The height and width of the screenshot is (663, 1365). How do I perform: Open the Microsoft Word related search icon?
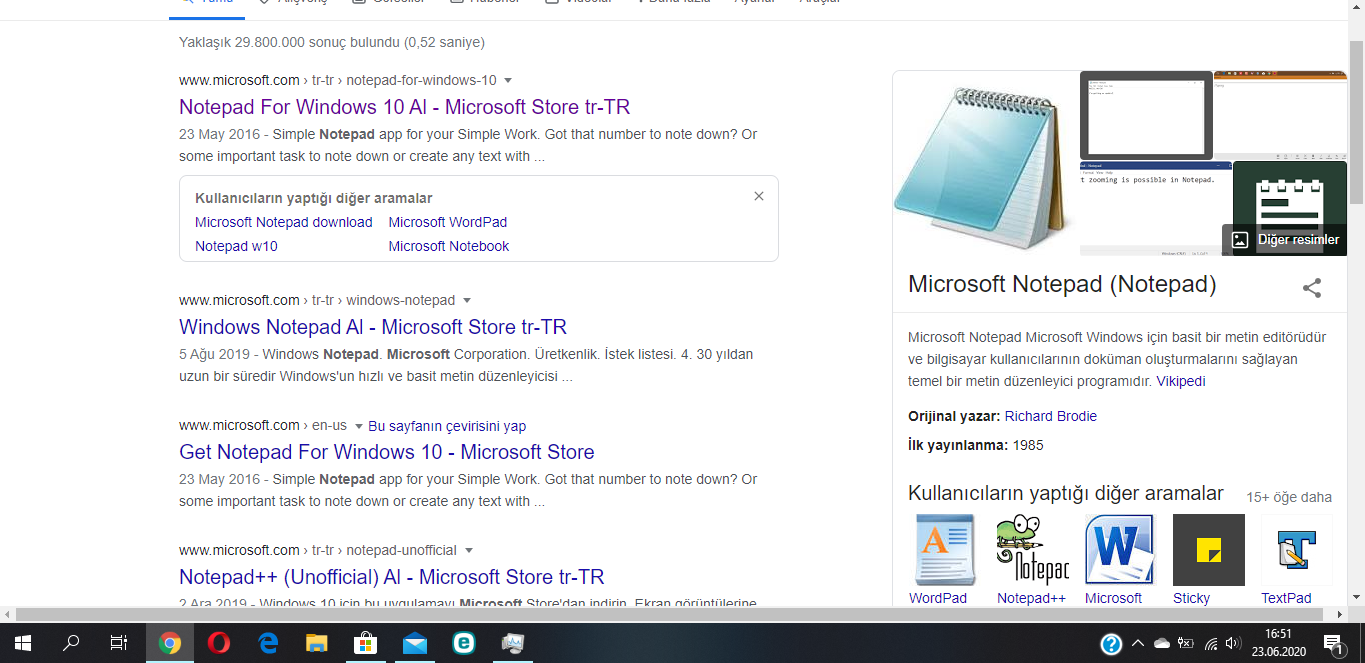(1121, 550)
